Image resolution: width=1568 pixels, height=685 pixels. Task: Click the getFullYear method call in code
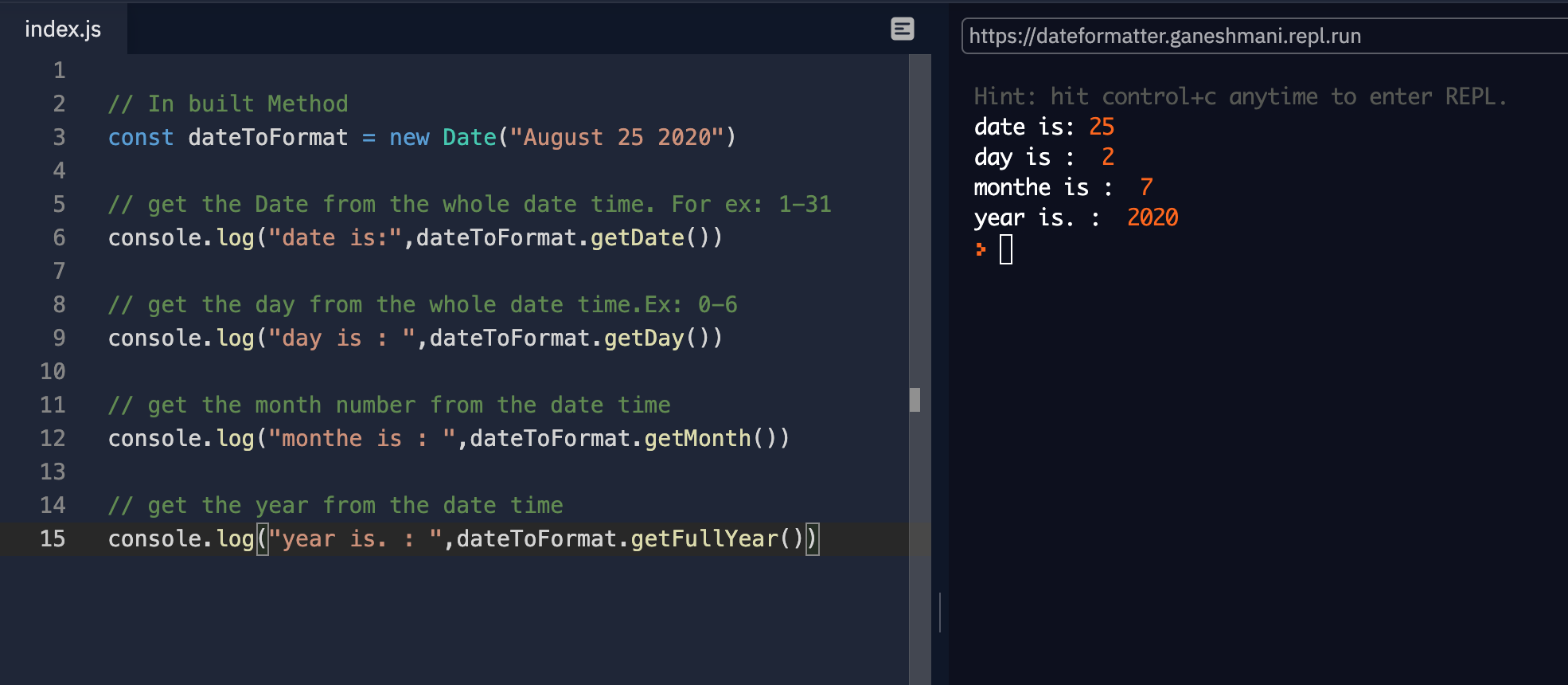[x=704, y=538]
